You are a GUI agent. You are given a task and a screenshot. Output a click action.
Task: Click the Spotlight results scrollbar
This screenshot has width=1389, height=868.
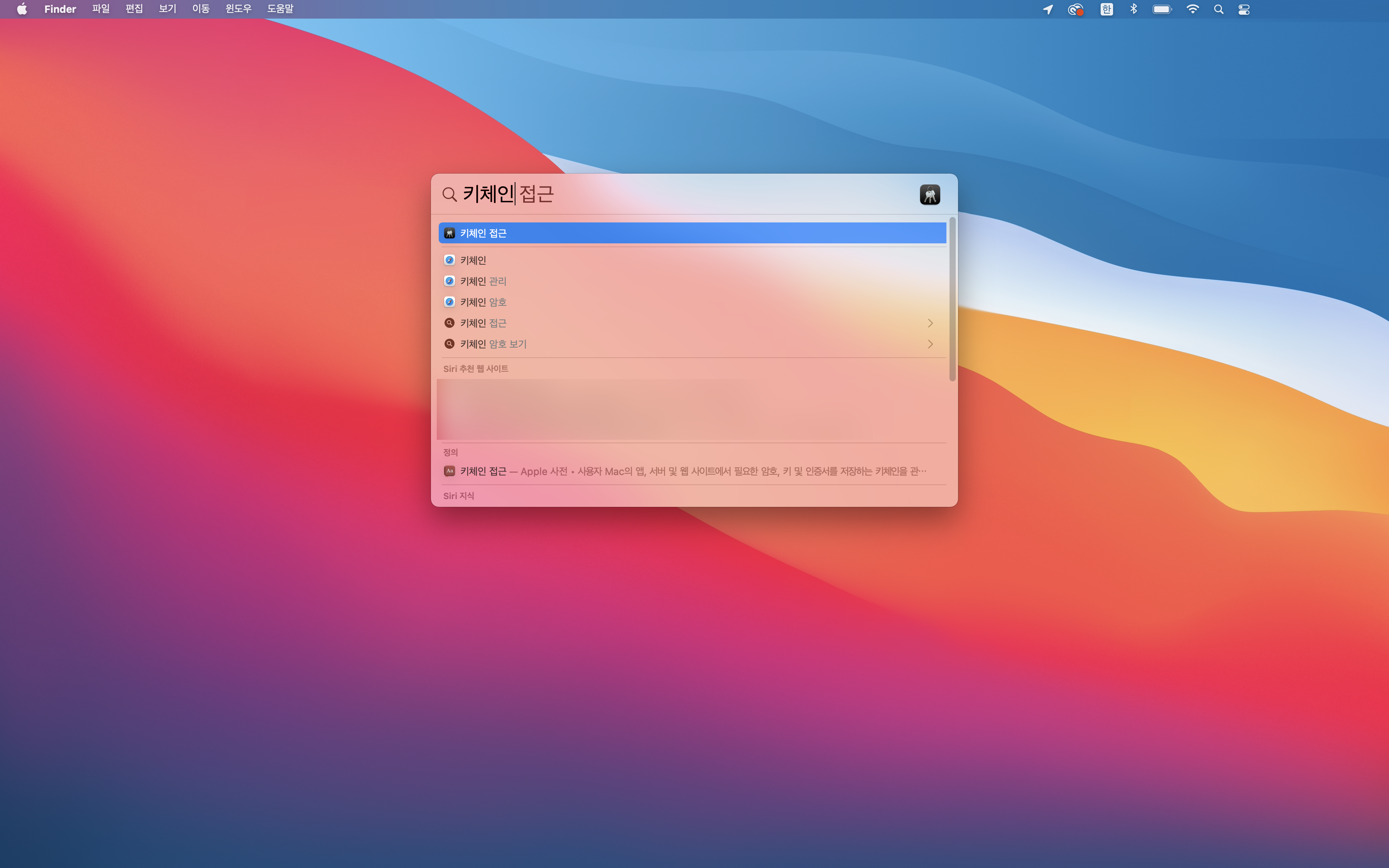tap(952, 298)
